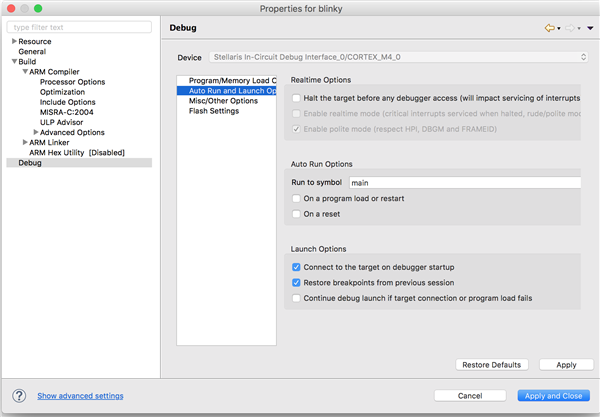Select Processor Options in the tree
The image size is (600, 417).
[x=72, y=82]
